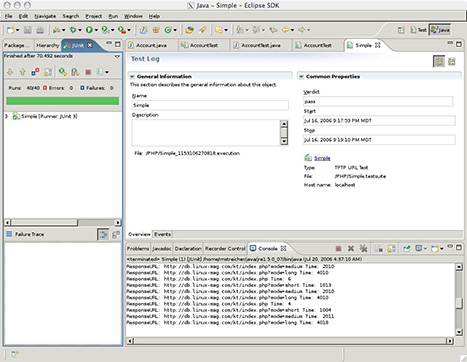The height and width of the screenshot is (362, 467).
Task: Click the Clear Console icon
Action: point(379,248)
